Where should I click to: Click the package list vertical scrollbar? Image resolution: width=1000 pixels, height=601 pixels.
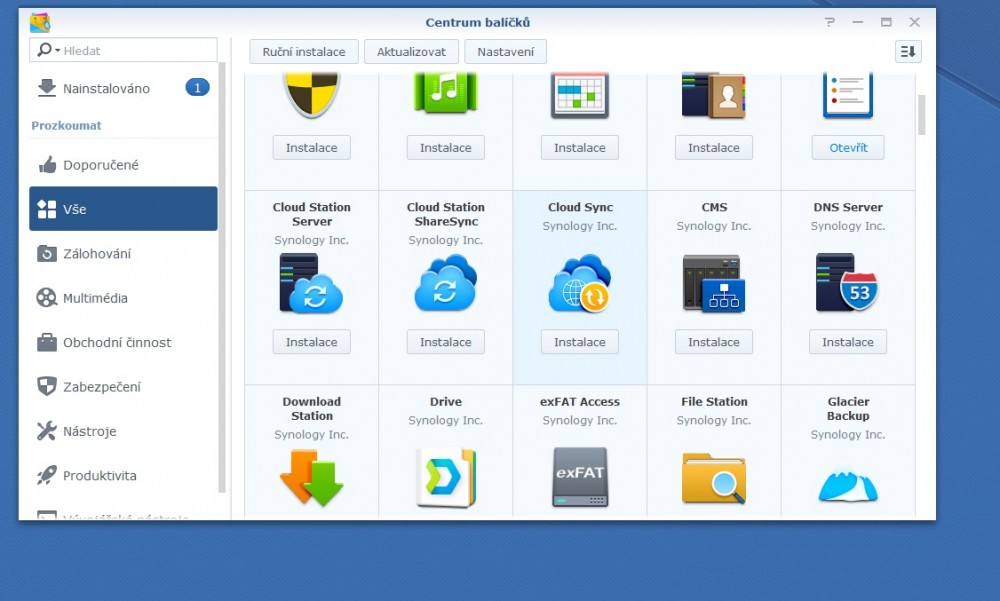[921, 115]
